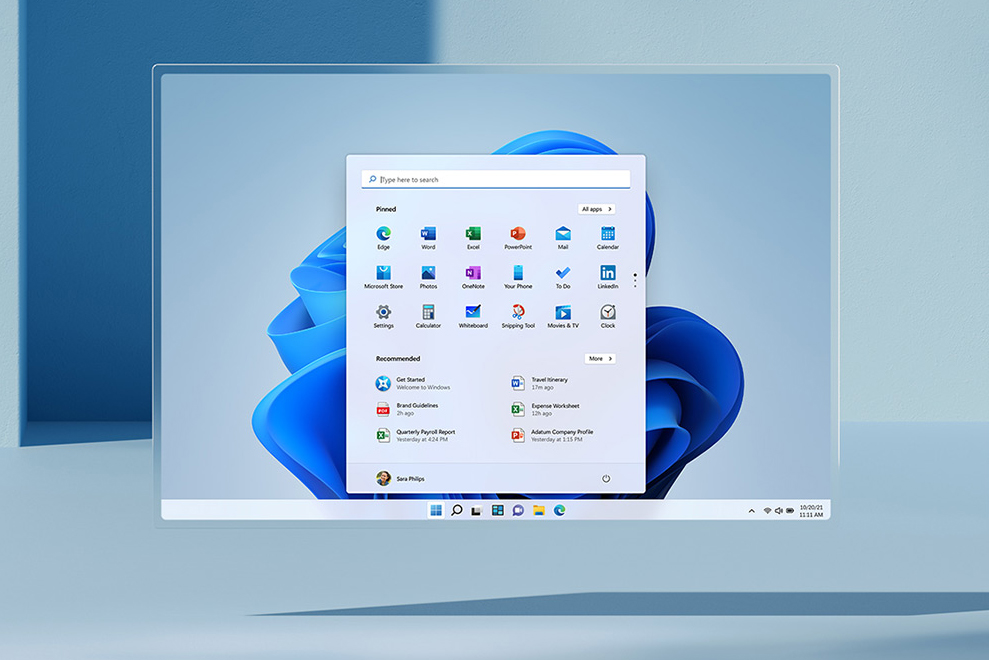990x660 pixels.
Task: Open Sara Philips user account menu
Action: tap(400, 479)
